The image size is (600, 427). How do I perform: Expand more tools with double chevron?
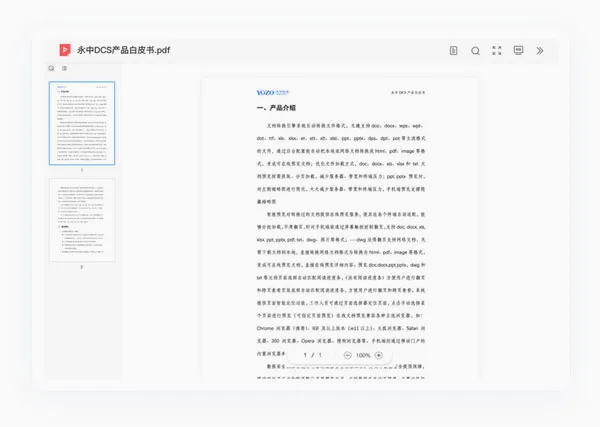(540, 51)
